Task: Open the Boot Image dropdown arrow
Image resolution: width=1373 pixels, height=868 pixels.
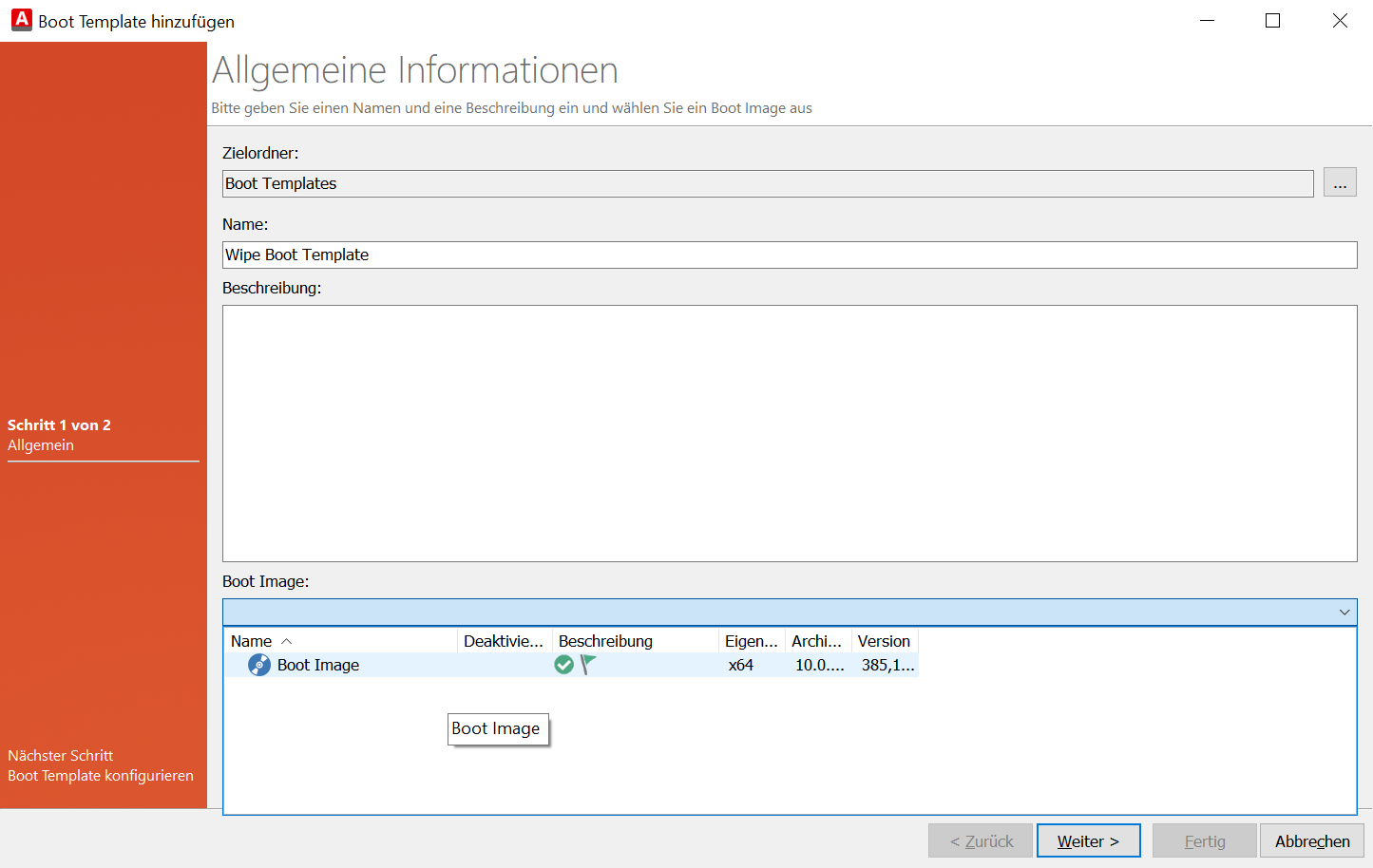Action: pos(1344,613)
